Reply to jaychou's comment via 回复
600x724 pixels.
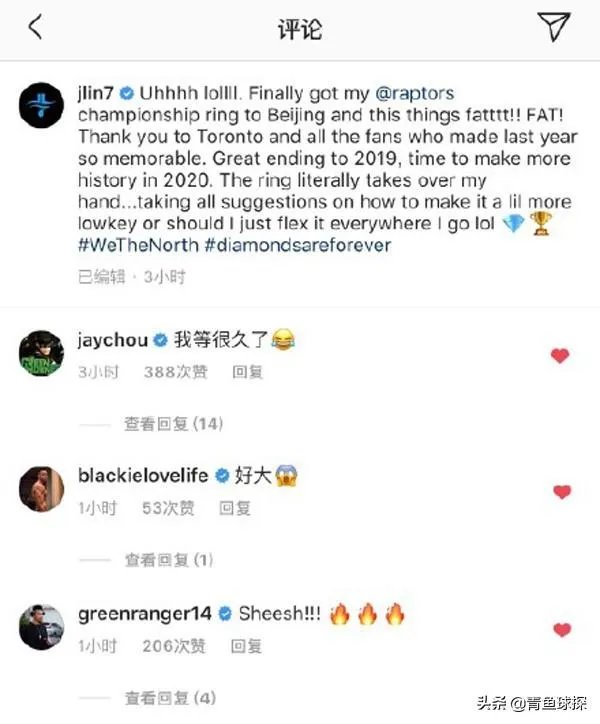click(x=248, y=372)
